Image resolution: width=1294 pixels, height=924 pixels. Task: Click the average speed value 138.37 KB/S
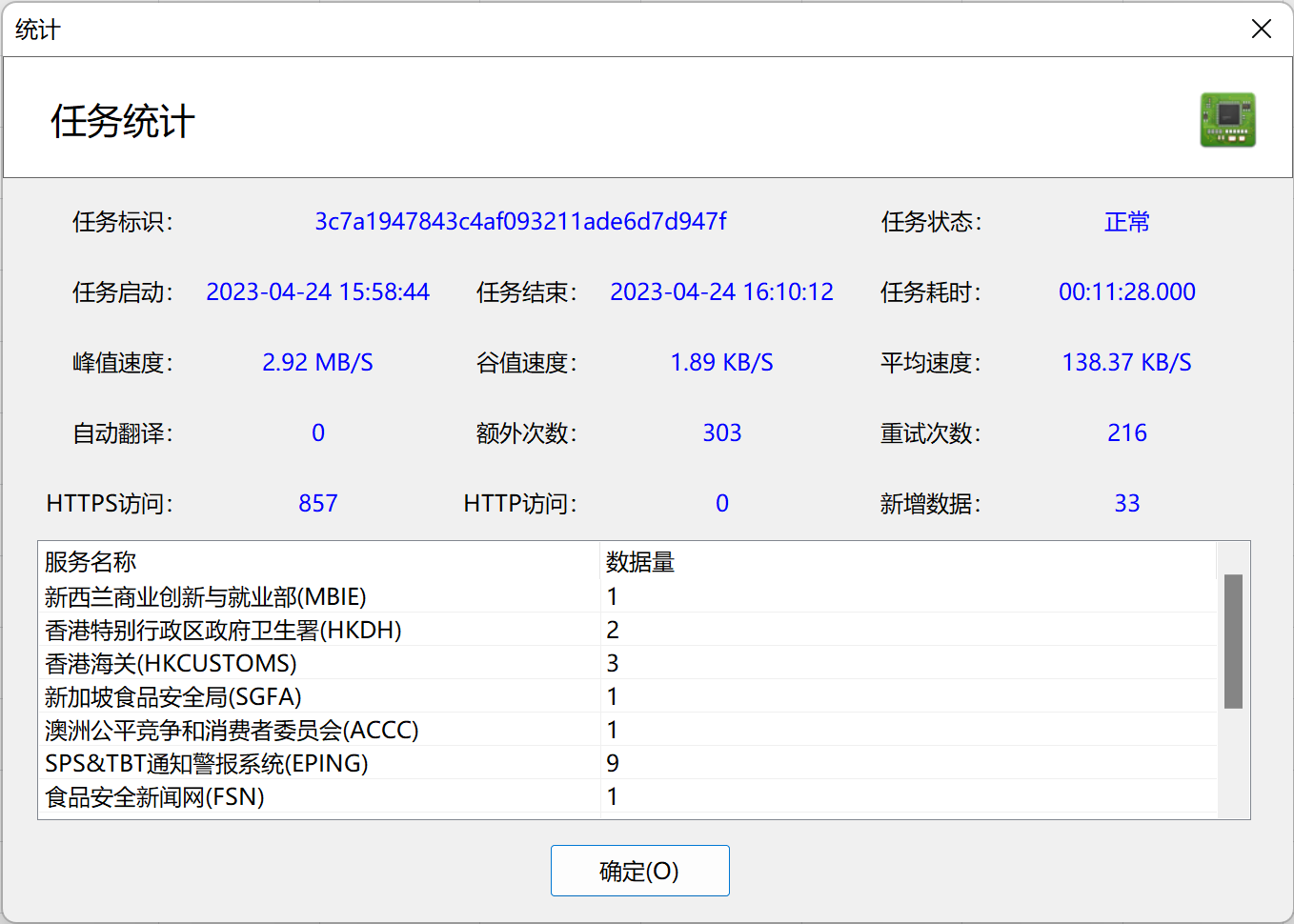(x=1127, y=363)
